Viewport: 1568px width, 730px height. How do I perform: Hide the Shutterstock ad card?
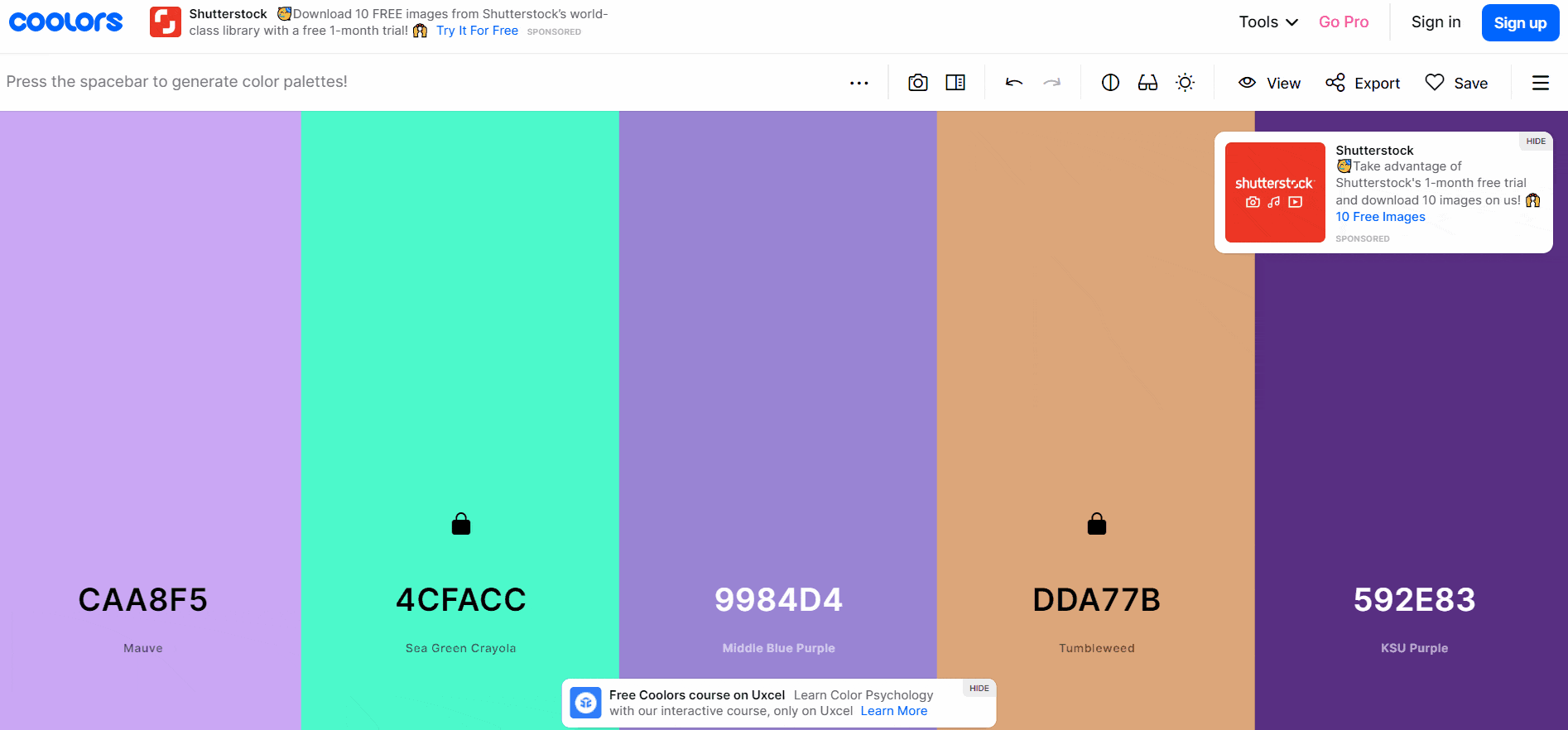click(1536, 141)
